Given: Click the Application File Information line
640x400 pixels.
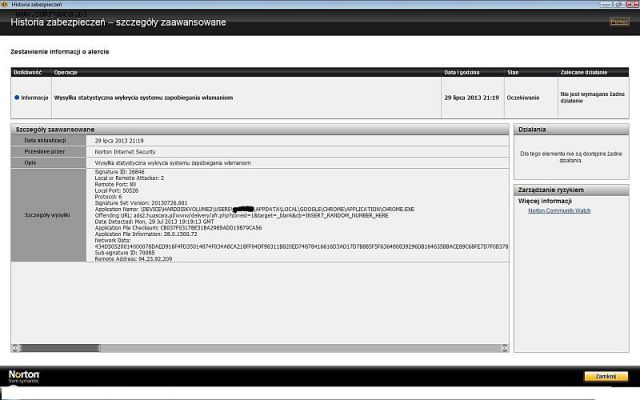Looking at the screenshot, I should click(146, 234).
